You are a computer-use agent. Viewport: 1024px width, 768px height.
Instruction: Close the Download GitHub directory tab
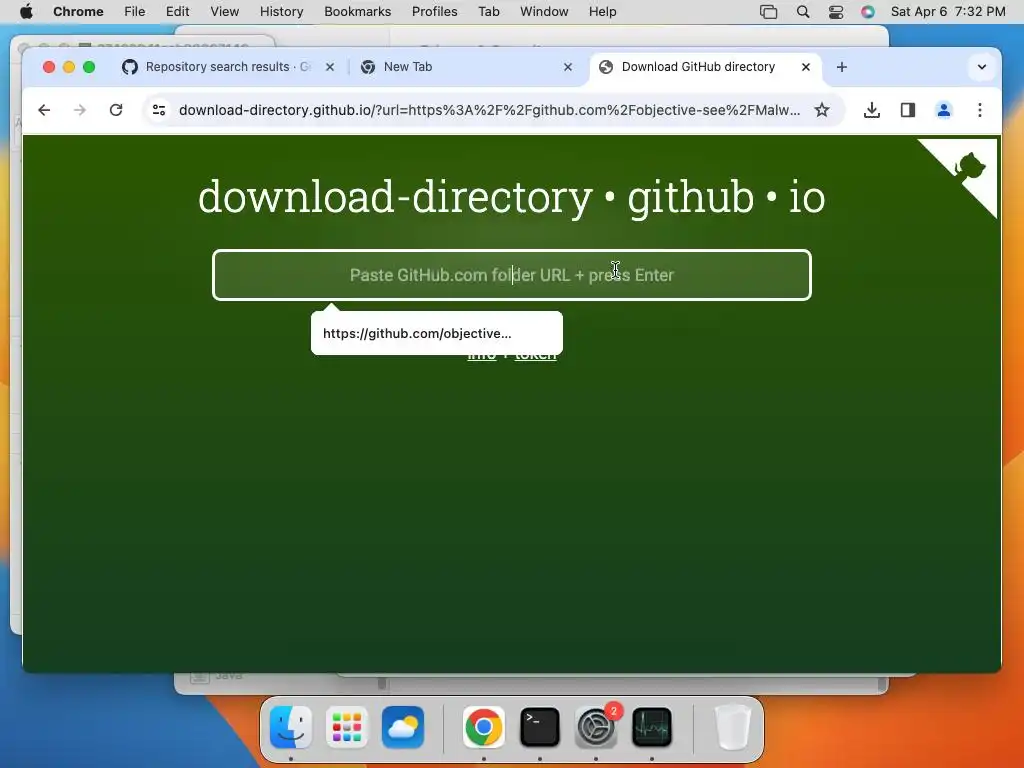tap(806, 67)
